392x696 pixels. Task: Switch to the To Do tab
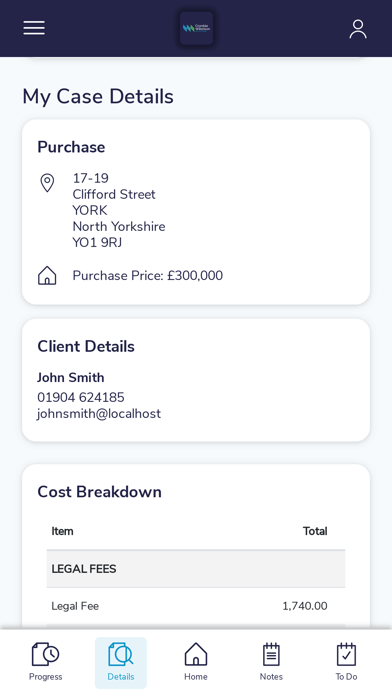click(x=346, y=662)
